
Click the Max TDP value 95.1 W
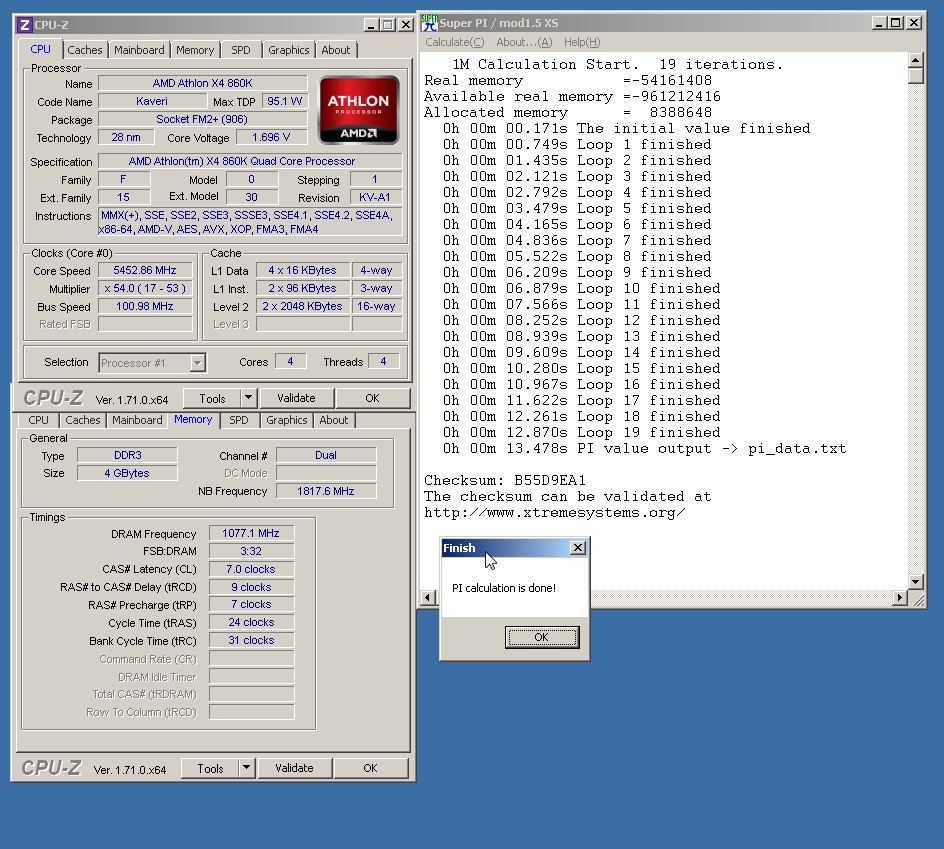tap(284, 101)
